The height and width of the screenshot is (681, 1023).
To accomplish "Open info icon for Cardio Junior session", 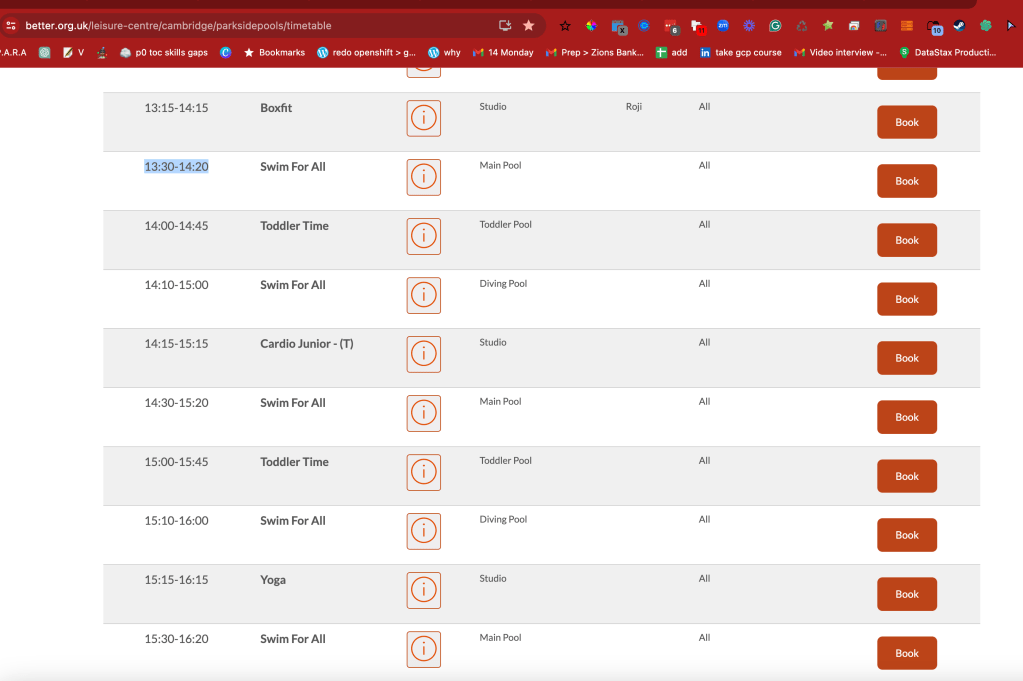I will point(423,354).
